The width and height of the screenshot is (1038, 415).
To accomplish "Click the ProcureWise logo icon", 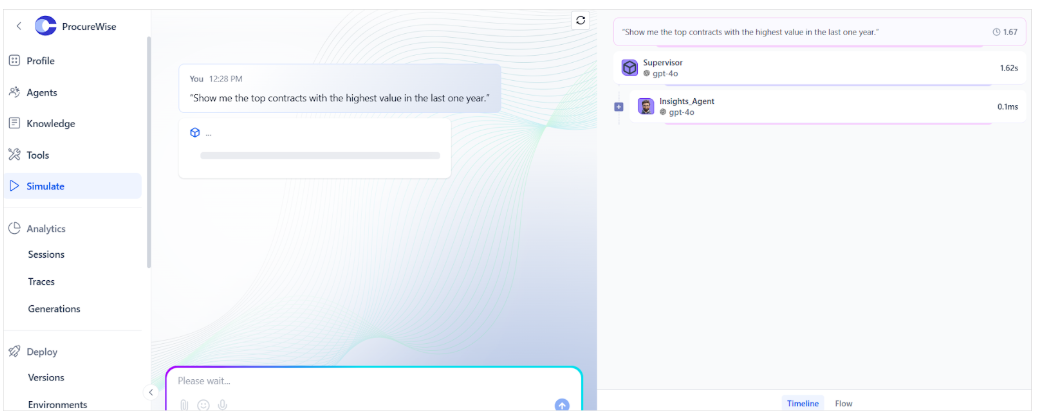I will pyautogui.click(x=46, y=26).
